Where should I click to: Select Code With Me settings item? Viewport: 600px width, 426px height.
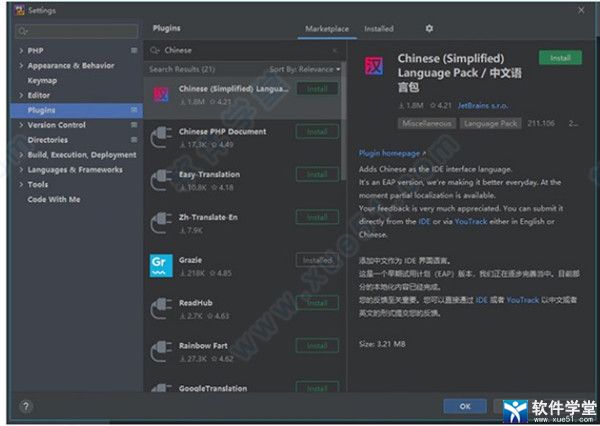tap(54, 199)
